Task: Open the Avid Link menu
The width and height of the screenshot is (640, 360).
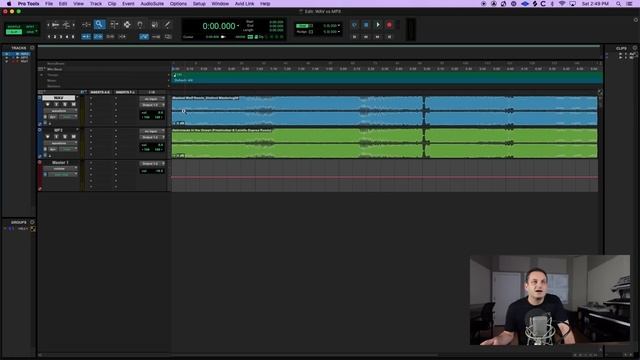Action: click(244, 4)
